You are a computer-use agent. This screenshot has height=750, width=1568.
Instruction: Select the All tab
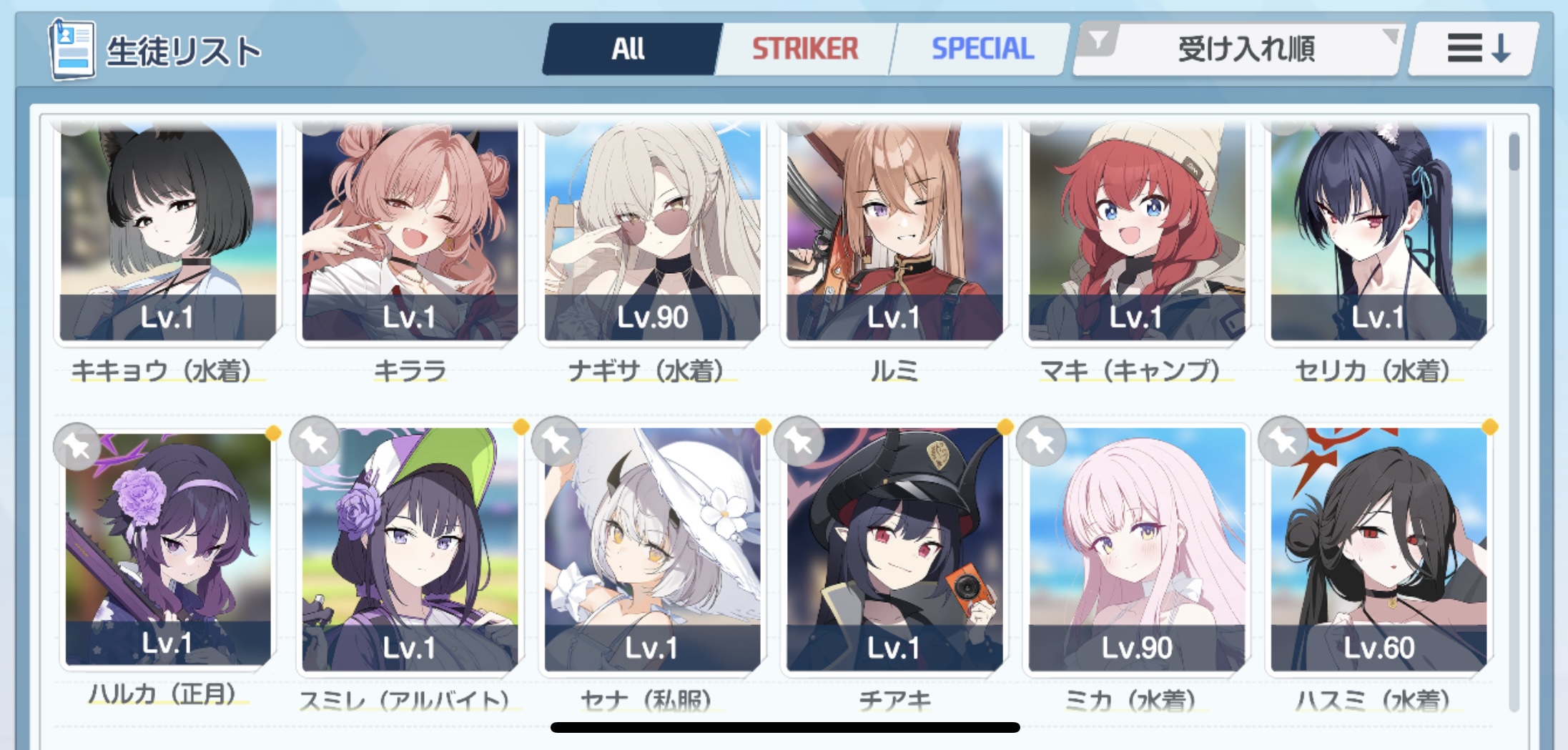pyautogui.click(x=629, y=49)
